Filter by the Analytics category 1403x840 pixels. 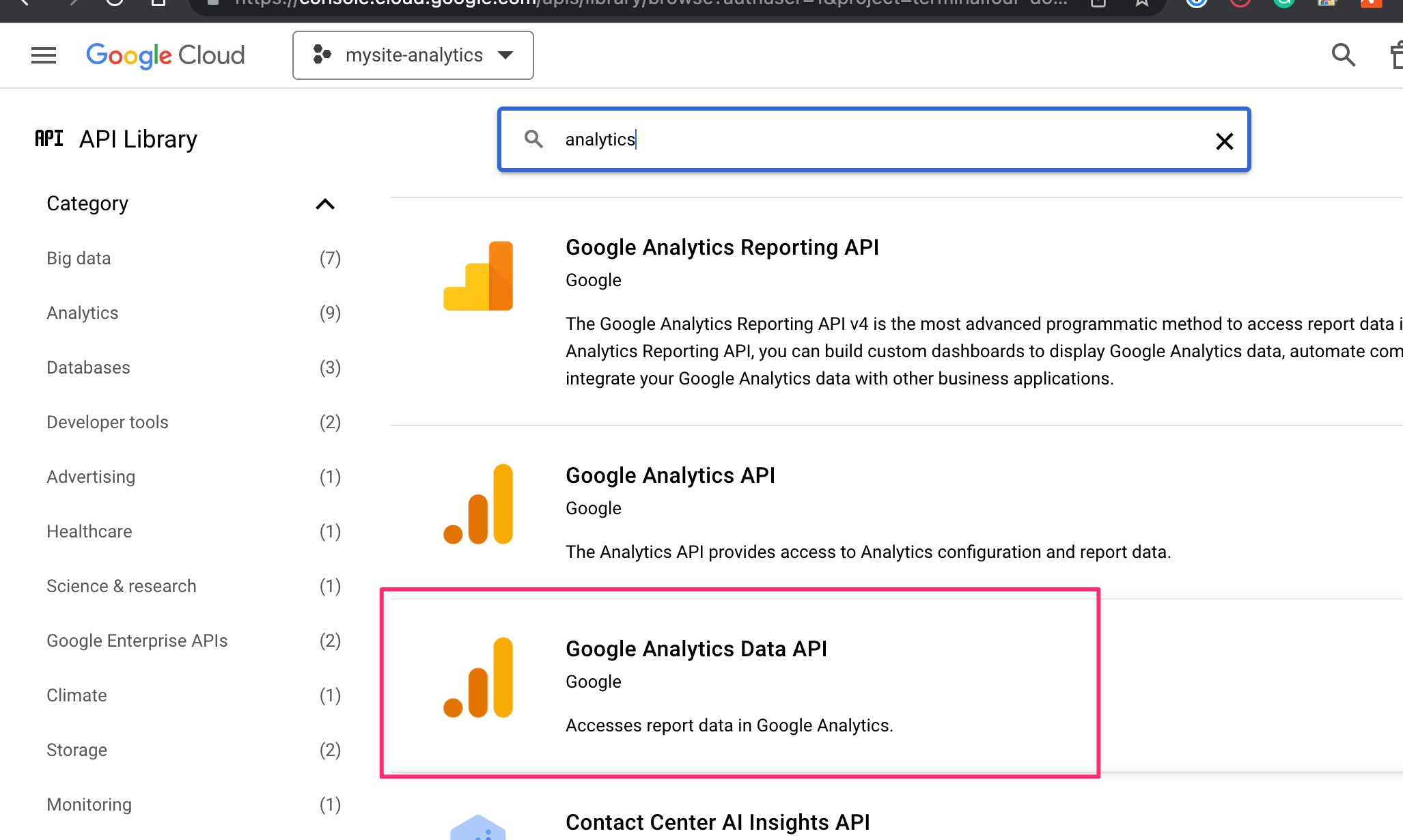83,313
